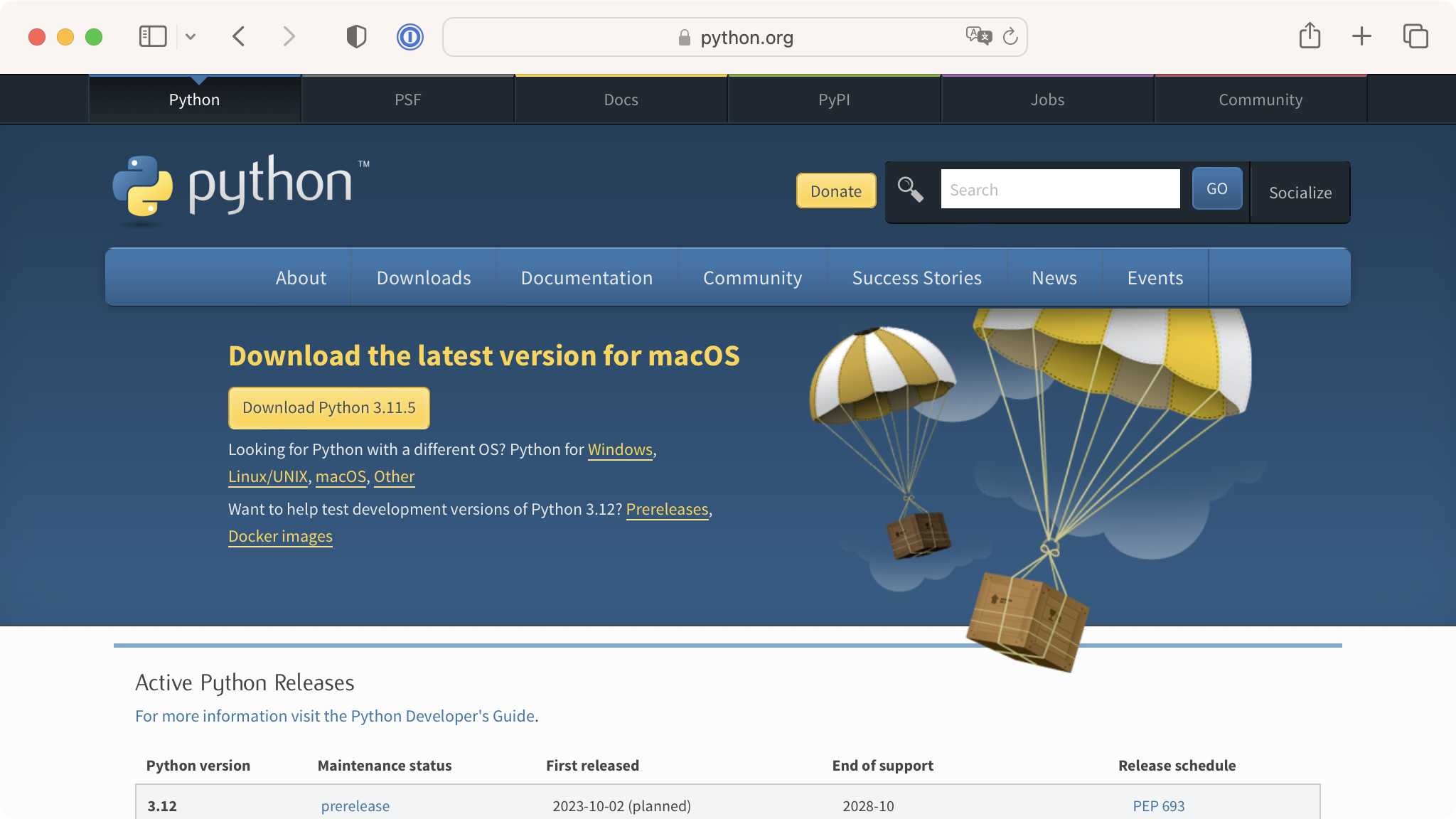Minimize the window with yellow button
Image resolution: width=1456 pixels, height=819 pixels.
[65, 36]
